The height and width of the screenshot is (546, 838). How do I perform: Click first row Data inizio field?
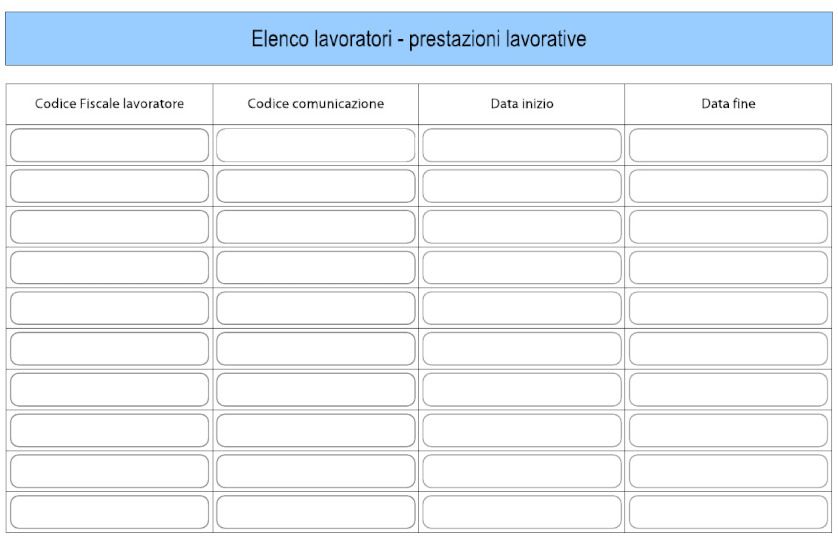tap(522, 145)
